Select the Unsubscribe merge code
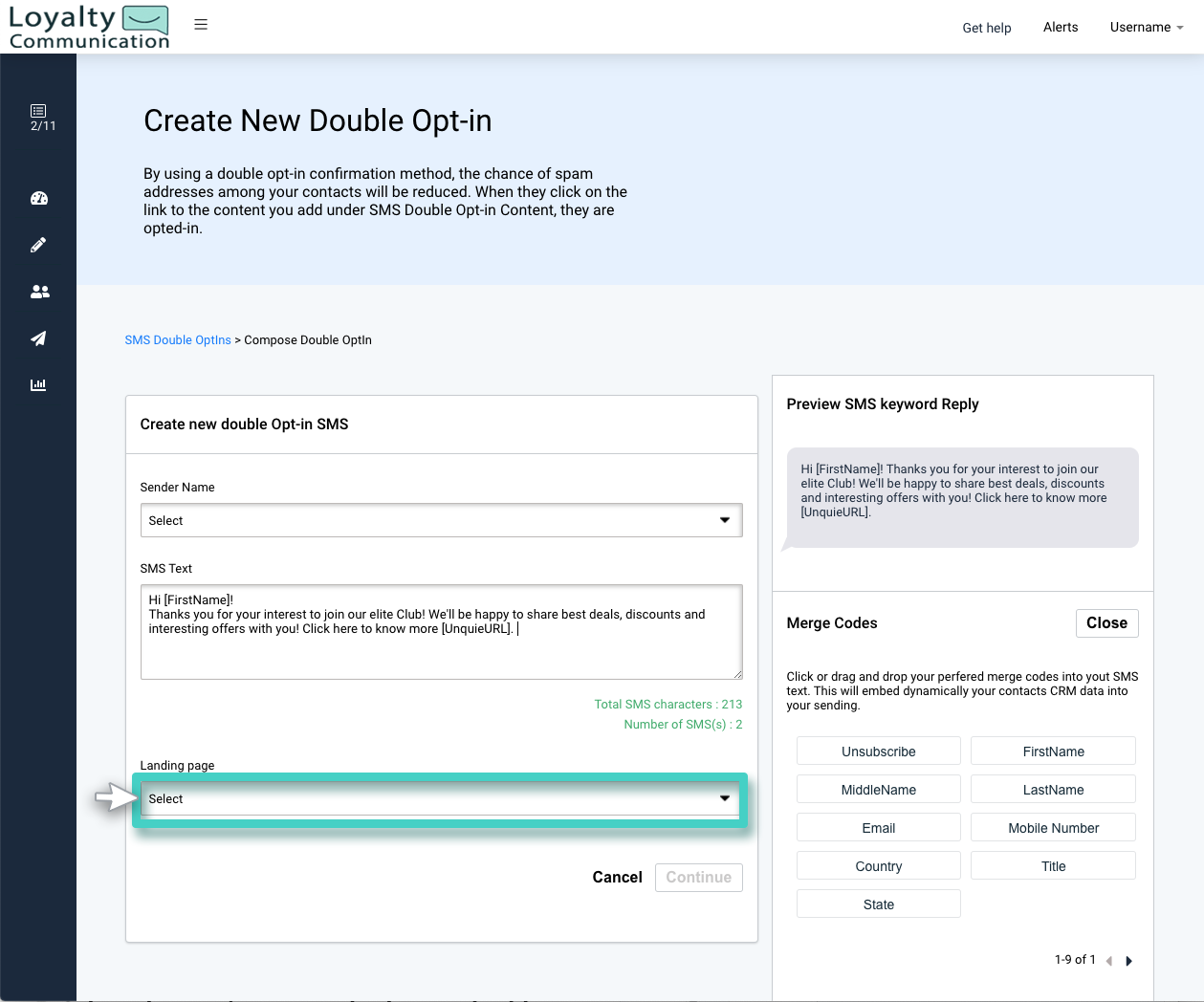The height and width of the screenshot is (1002, 1204). click(878, 751)
